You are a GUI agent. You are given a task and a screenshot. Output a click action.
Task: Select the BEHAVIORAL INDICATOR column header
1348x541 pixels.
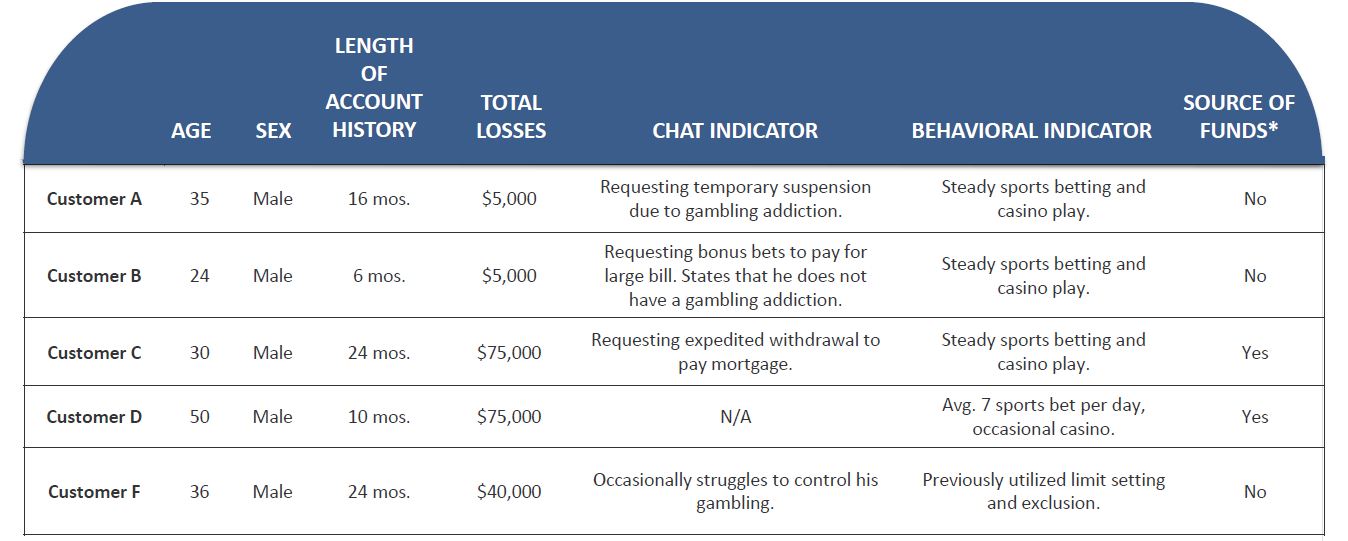(x=1031, y=130)
